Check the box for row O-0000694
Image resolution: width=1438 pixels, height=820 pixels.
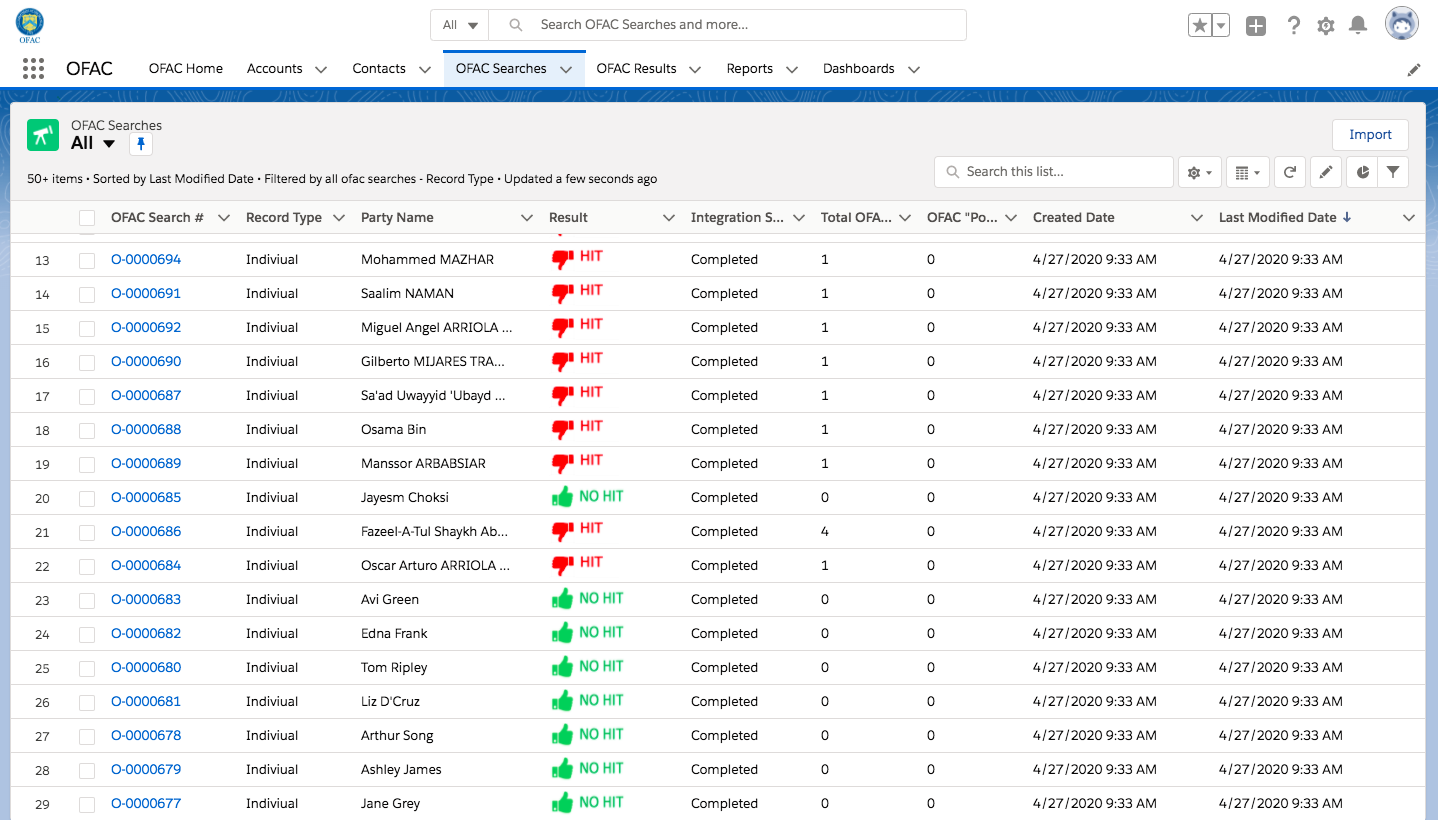pyautogui.click(x=87, y=260)
